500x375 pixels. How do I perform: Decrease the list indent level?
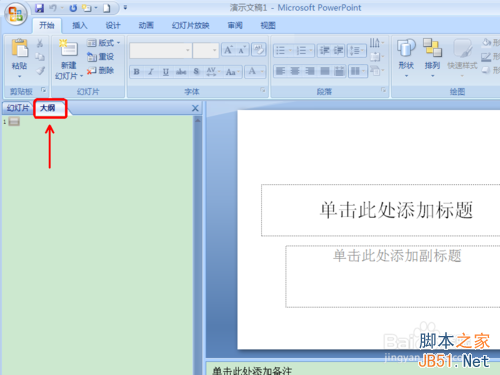tap(324, 50)
